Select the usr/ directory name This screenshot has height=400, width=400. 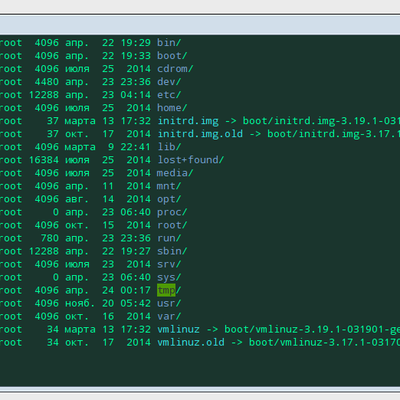coord(169,303)
